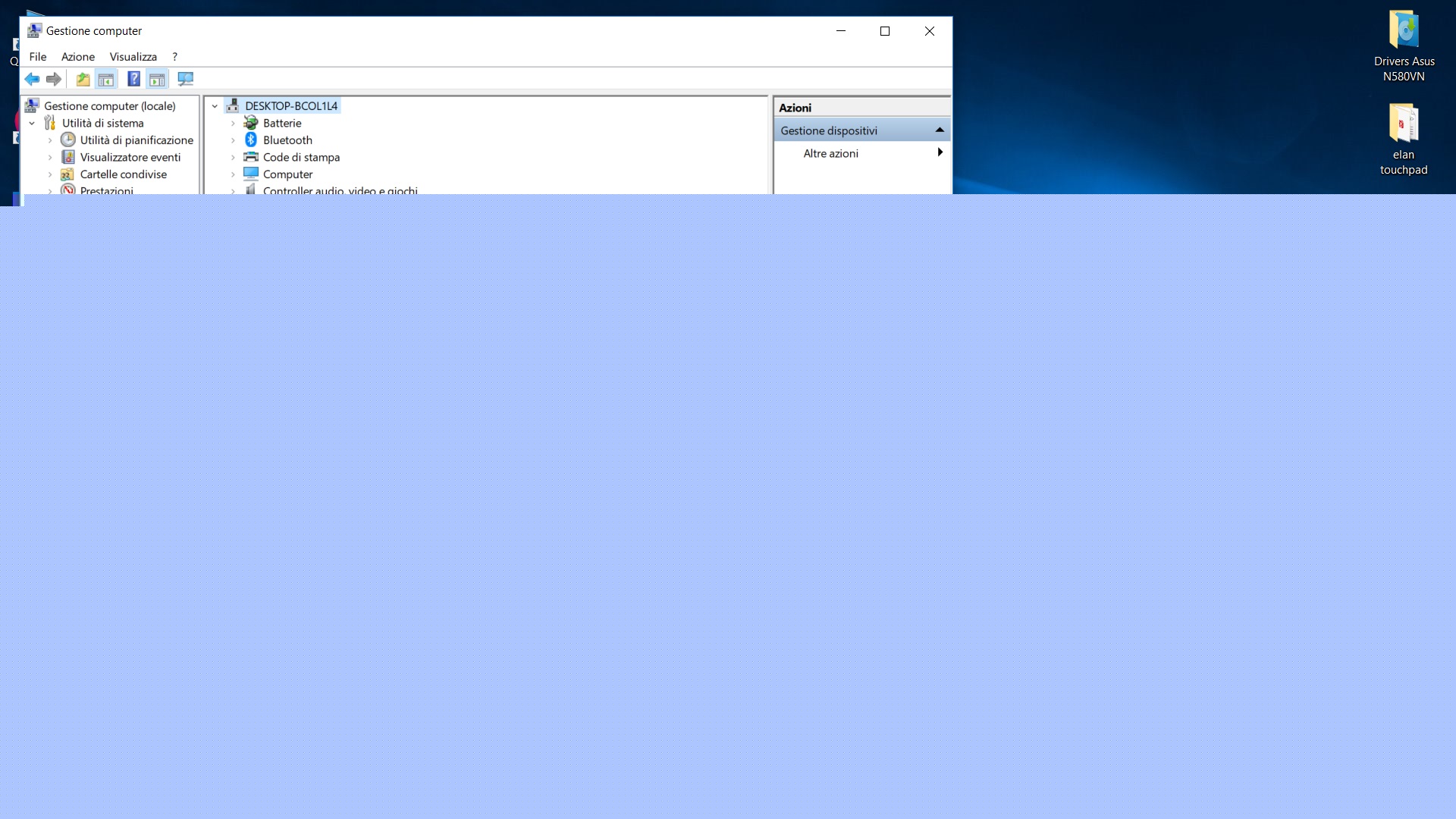Toggle the console tree pane button
1456x819 pixels.
(x=106, y=79)
